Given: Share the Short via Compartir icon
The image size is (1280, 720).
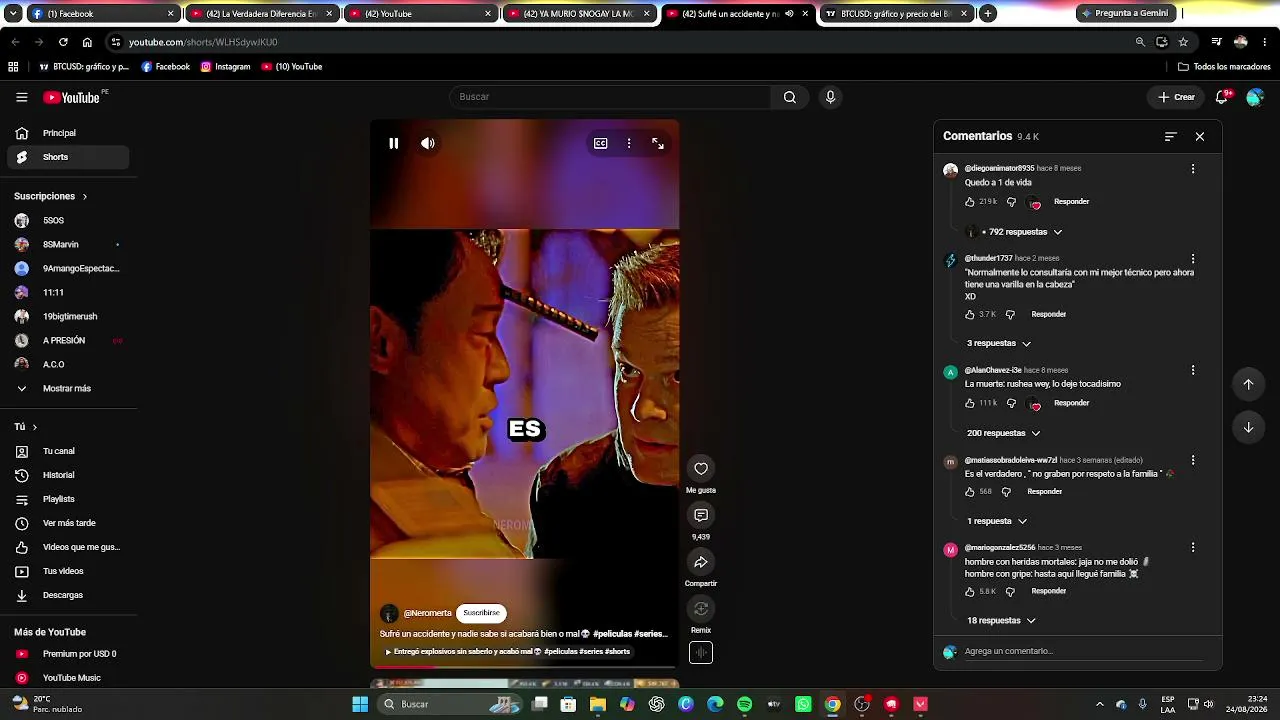Looking at the screenshot, I should [x=701, y=562].
